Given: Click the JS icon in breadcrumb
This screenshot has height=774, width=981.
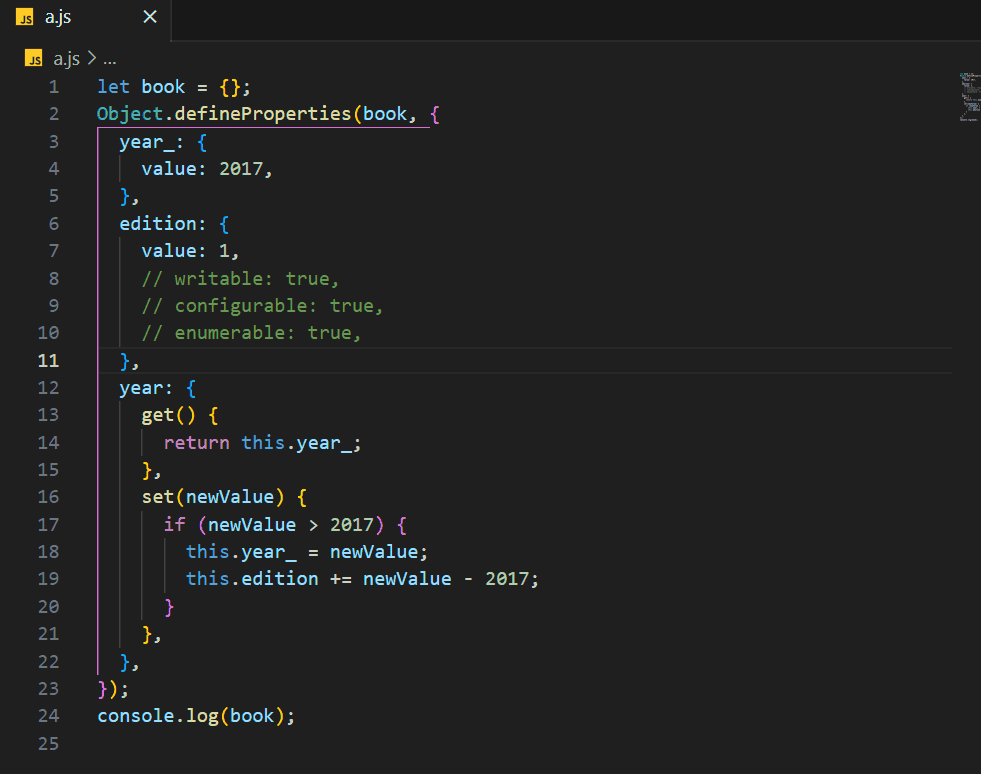Looking at the screenshot, I should pyautogui.click(x=34, y=58).
